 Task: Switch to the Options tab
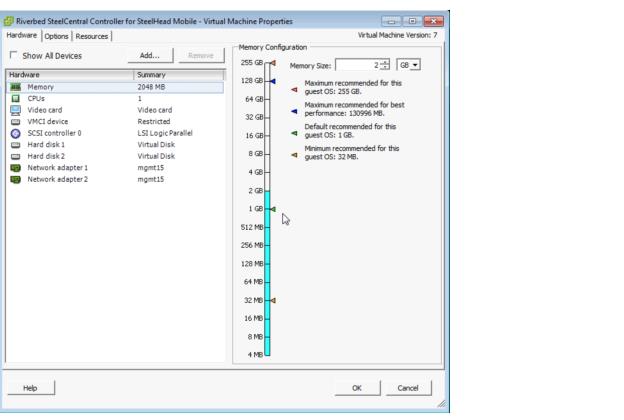(x=56, y=36)
